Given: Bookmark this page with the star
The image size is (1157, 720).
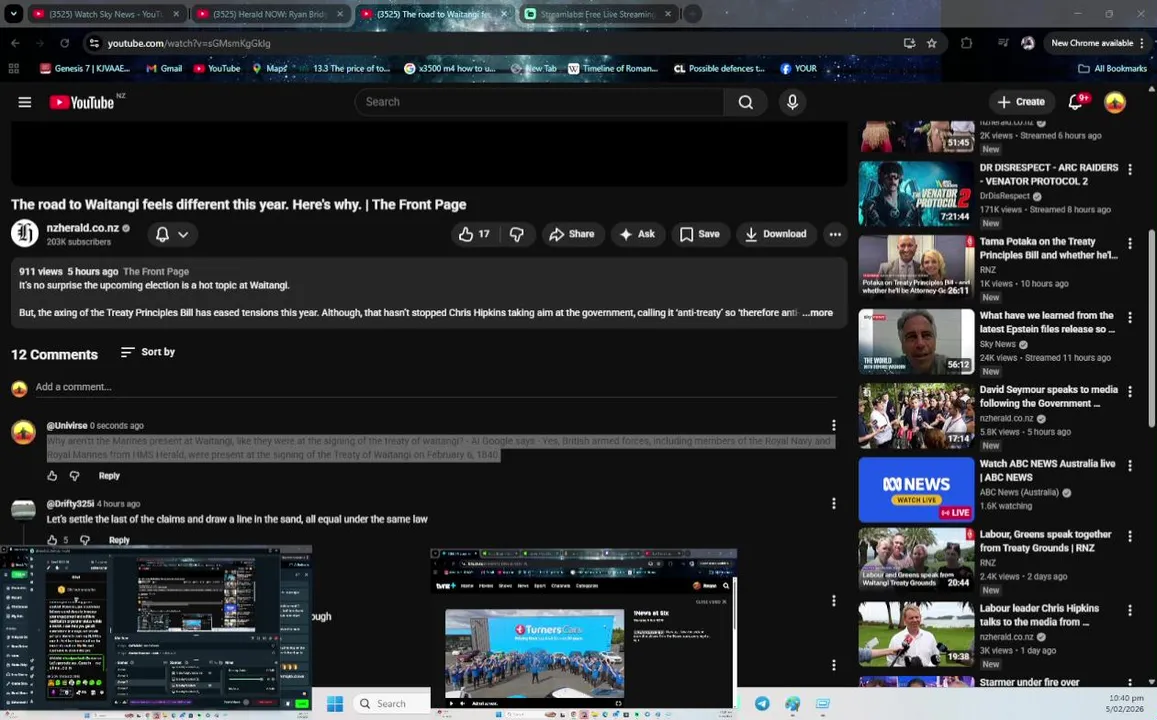Looking at the screenshot, I should pyautogui.click(x=932, y=43).
